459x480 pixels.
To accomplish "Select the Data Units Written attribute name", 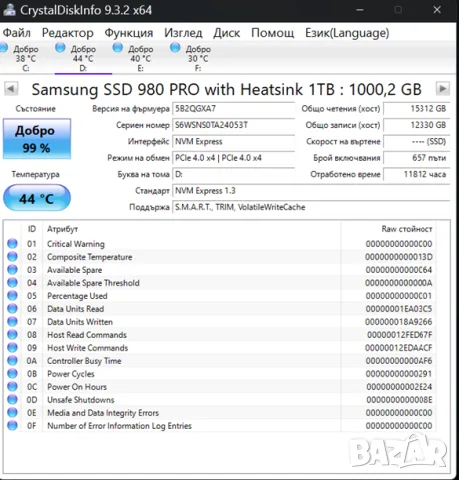I will coord(80,322).
